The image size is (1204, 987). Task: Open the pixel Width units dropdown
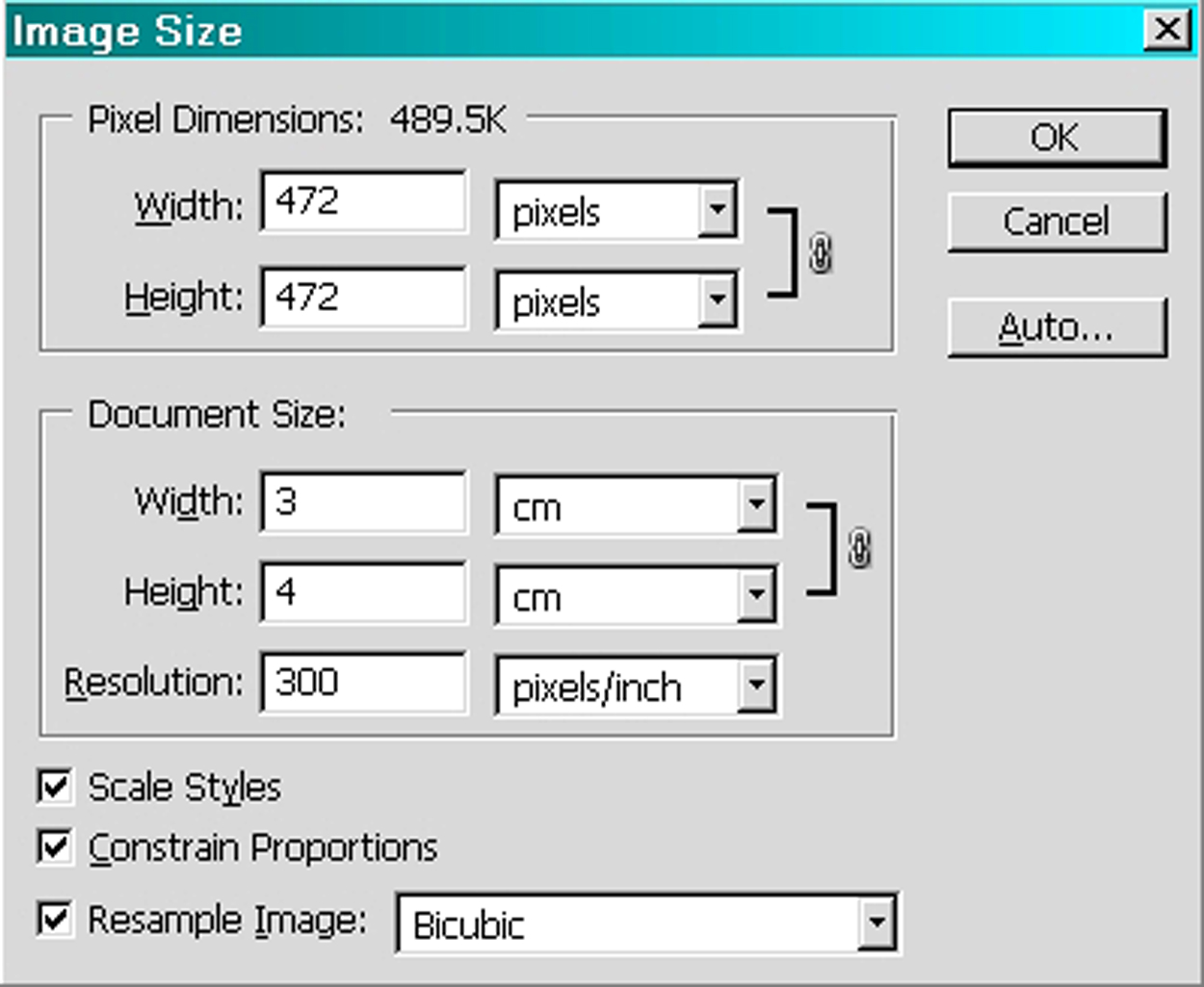click(x=616, y=208)
